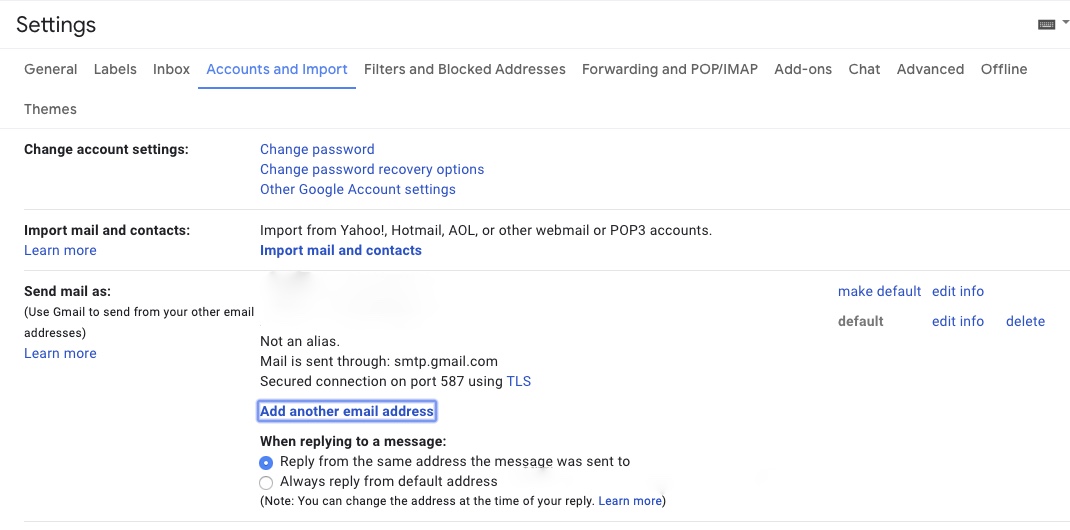Open Change password recovery options

(x=372, y=169)
